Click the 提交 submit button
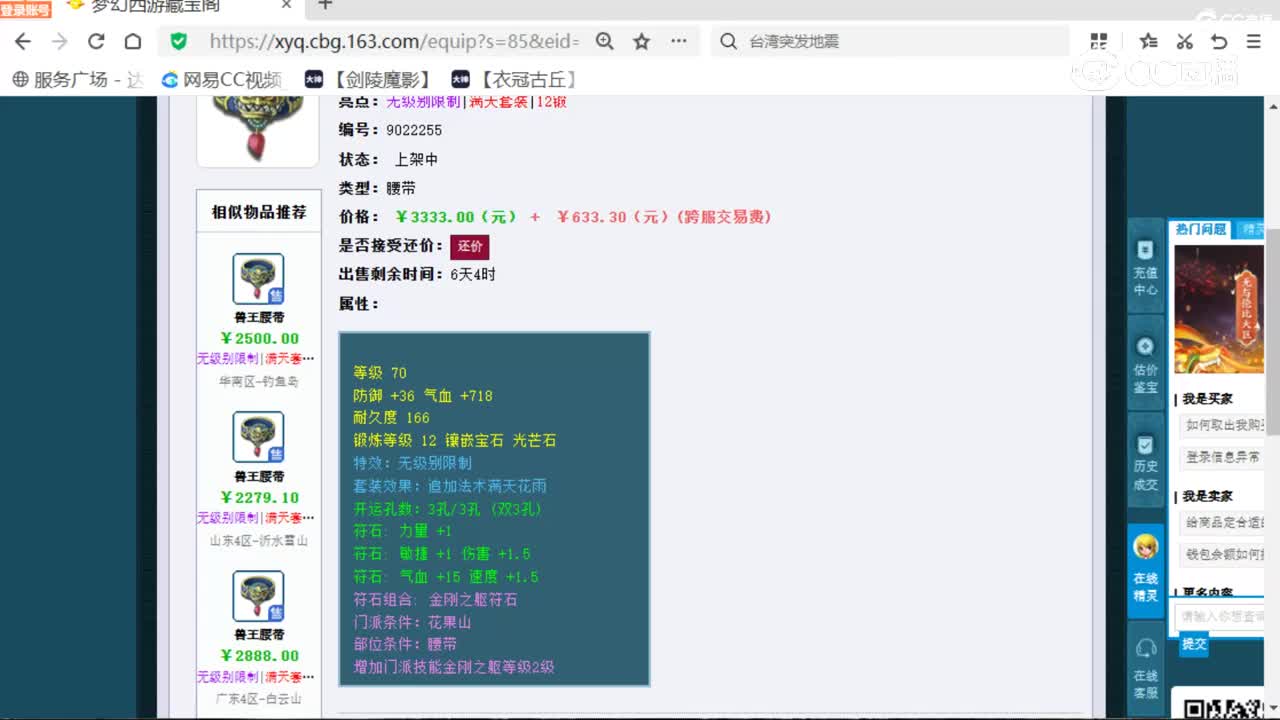Image resolution: width=1280 pixels, height=720 pixels. click(x=1194, y=644)
